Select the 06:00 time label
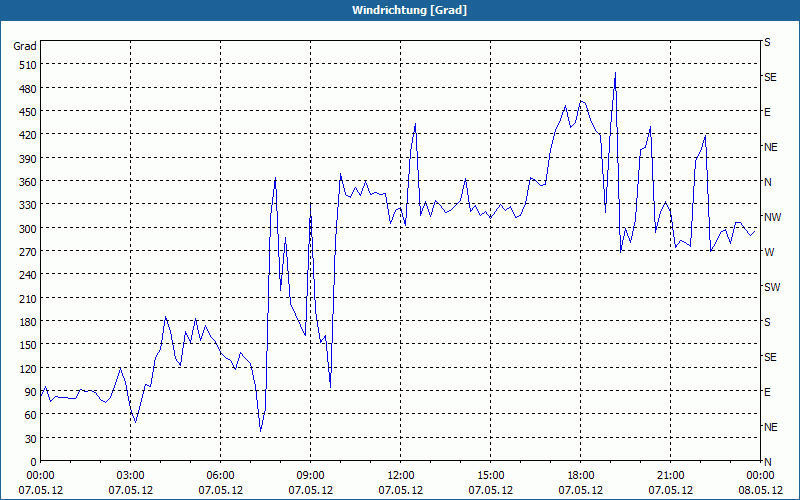Viewport: 800px width, 500px height. coord(220,476)
